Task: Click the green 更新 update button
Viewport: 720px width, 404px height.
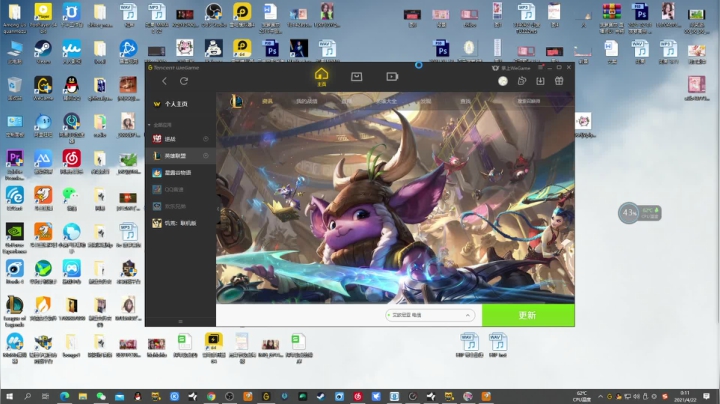Action: pyautogui.click(x=528, y=315)
